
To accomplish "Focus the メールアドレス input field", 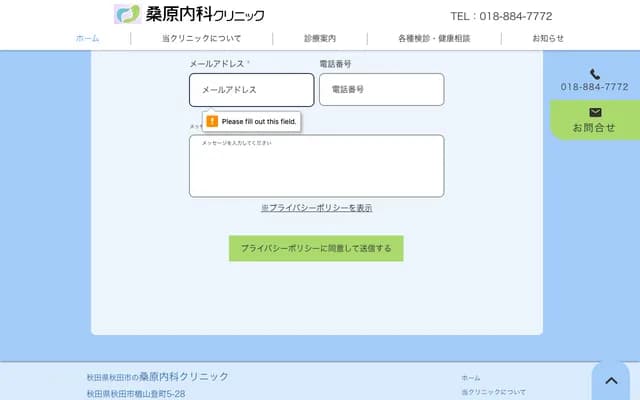I will (x=251, y=89).
